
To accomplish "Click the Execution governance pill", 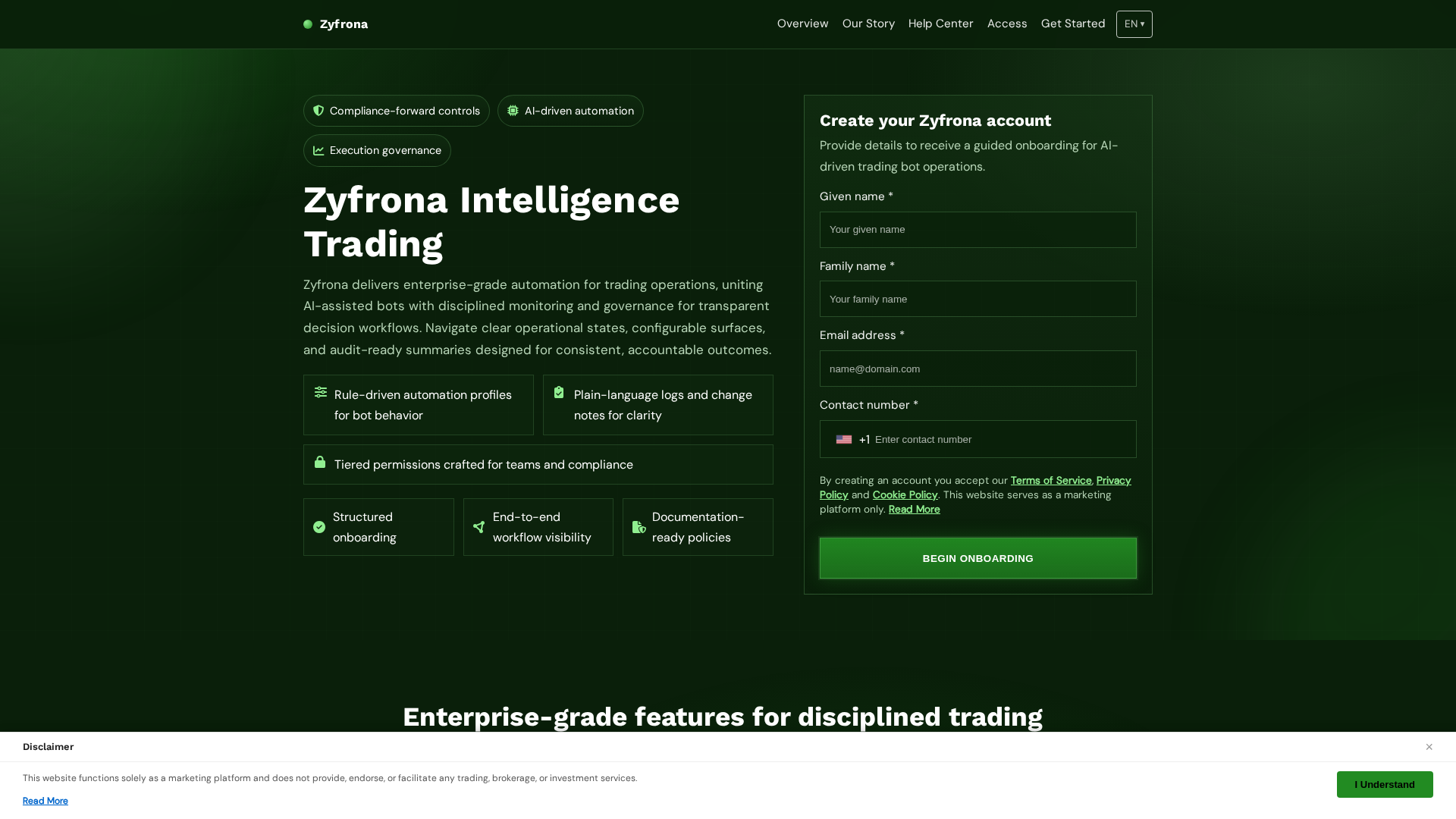I will coord(377,150).
